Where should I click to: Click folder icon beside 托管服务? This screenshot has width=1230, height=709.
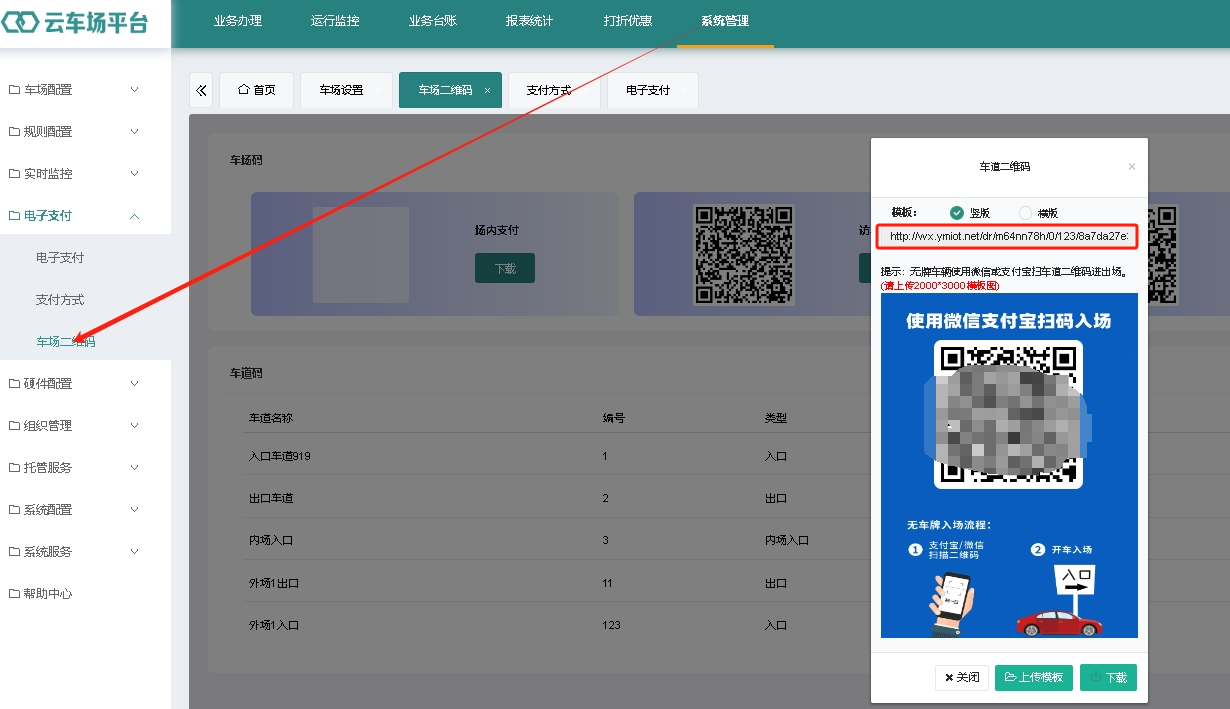pyautogui.click(x=14, y=468)
